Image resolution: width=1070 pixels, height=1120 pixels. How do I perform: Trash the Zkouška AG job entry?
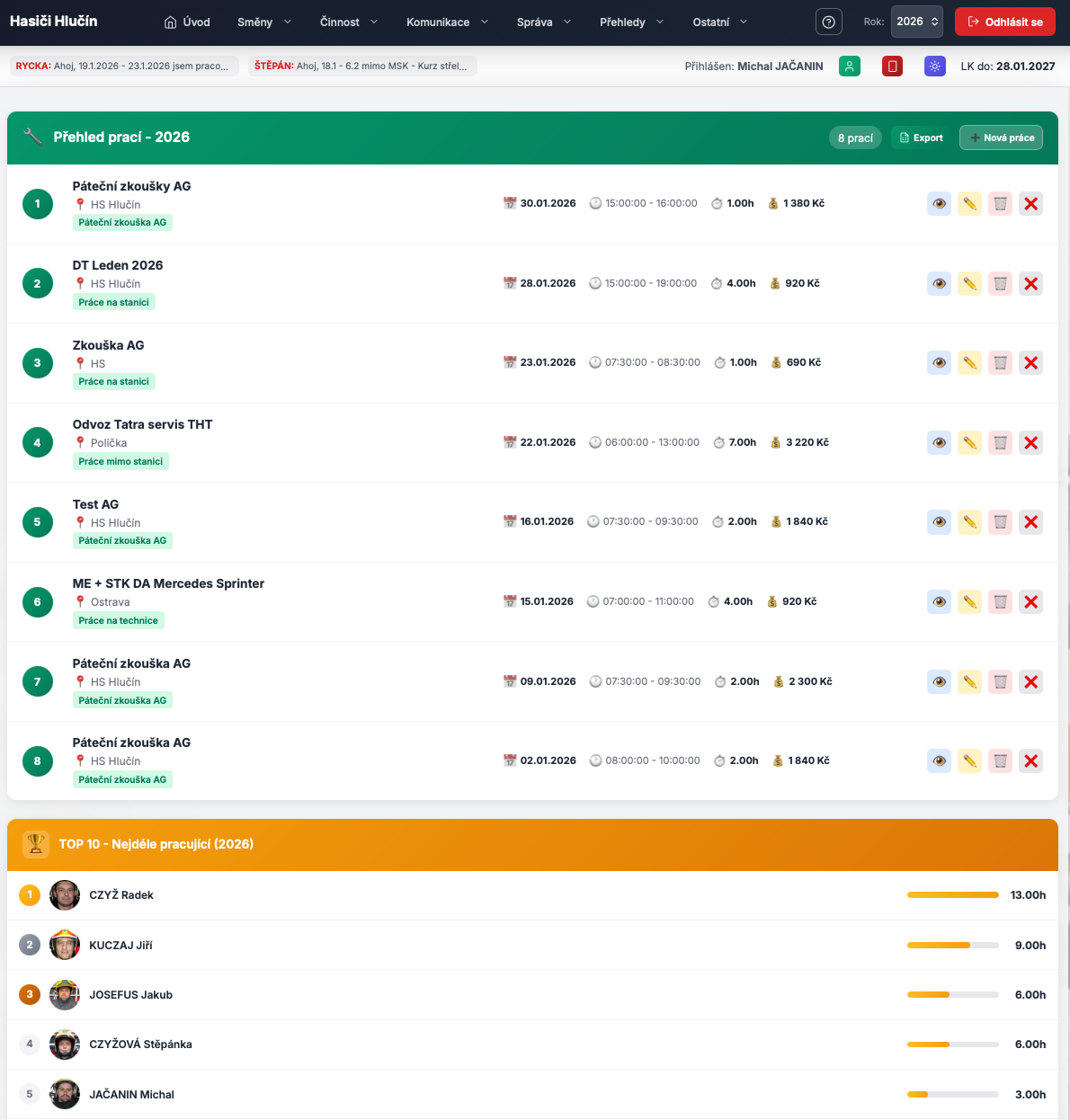click(x=1000, y=363)
